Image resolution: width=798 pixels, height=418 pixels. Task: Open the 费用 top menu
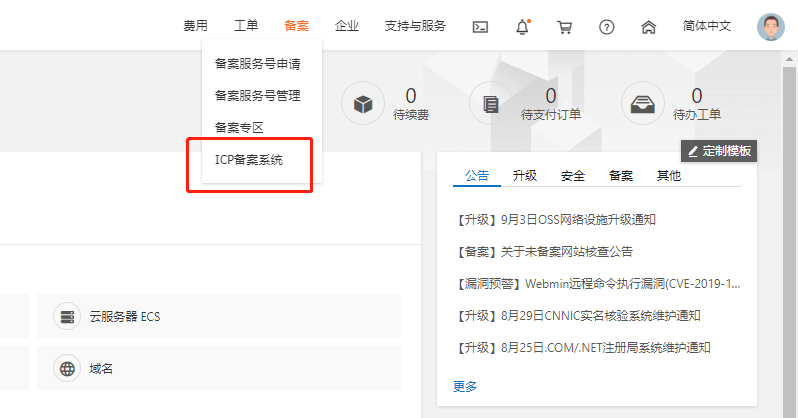tap(195, 25)
